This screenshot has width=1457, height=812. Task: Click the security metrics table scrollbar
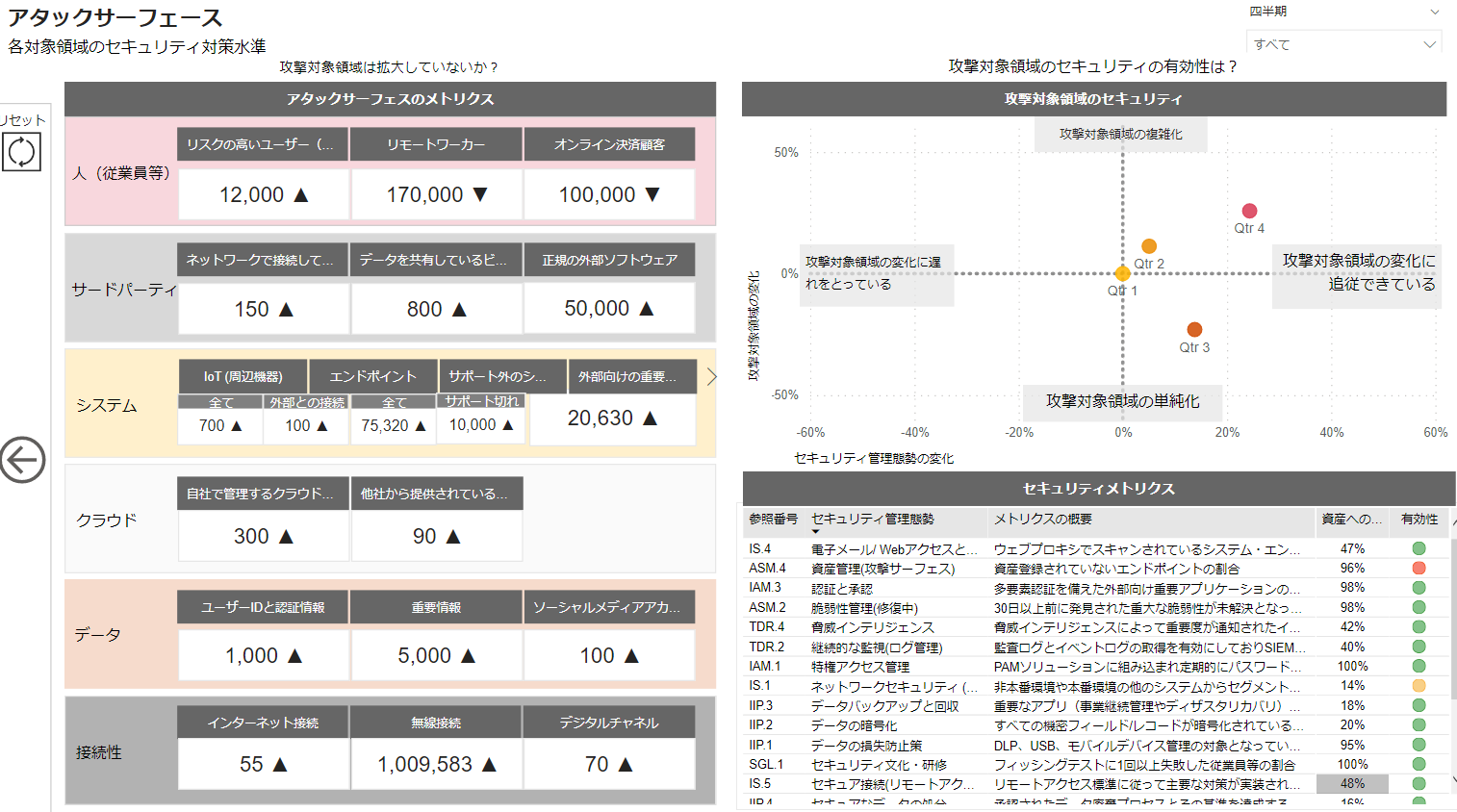click(x=1453, y=654)
